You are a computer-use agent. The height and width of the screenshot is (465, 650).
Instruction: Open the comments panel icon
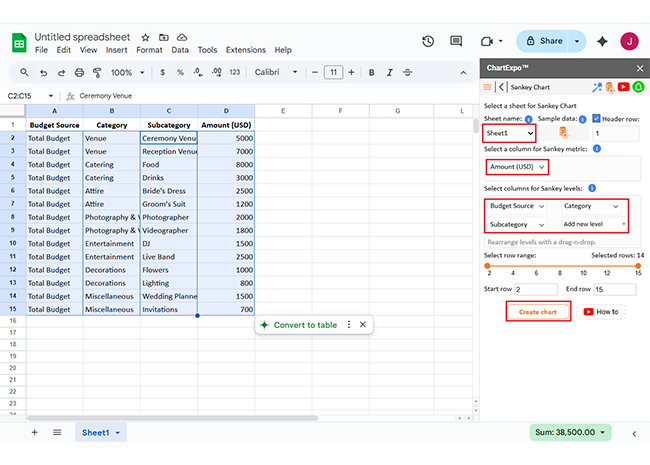457,41
